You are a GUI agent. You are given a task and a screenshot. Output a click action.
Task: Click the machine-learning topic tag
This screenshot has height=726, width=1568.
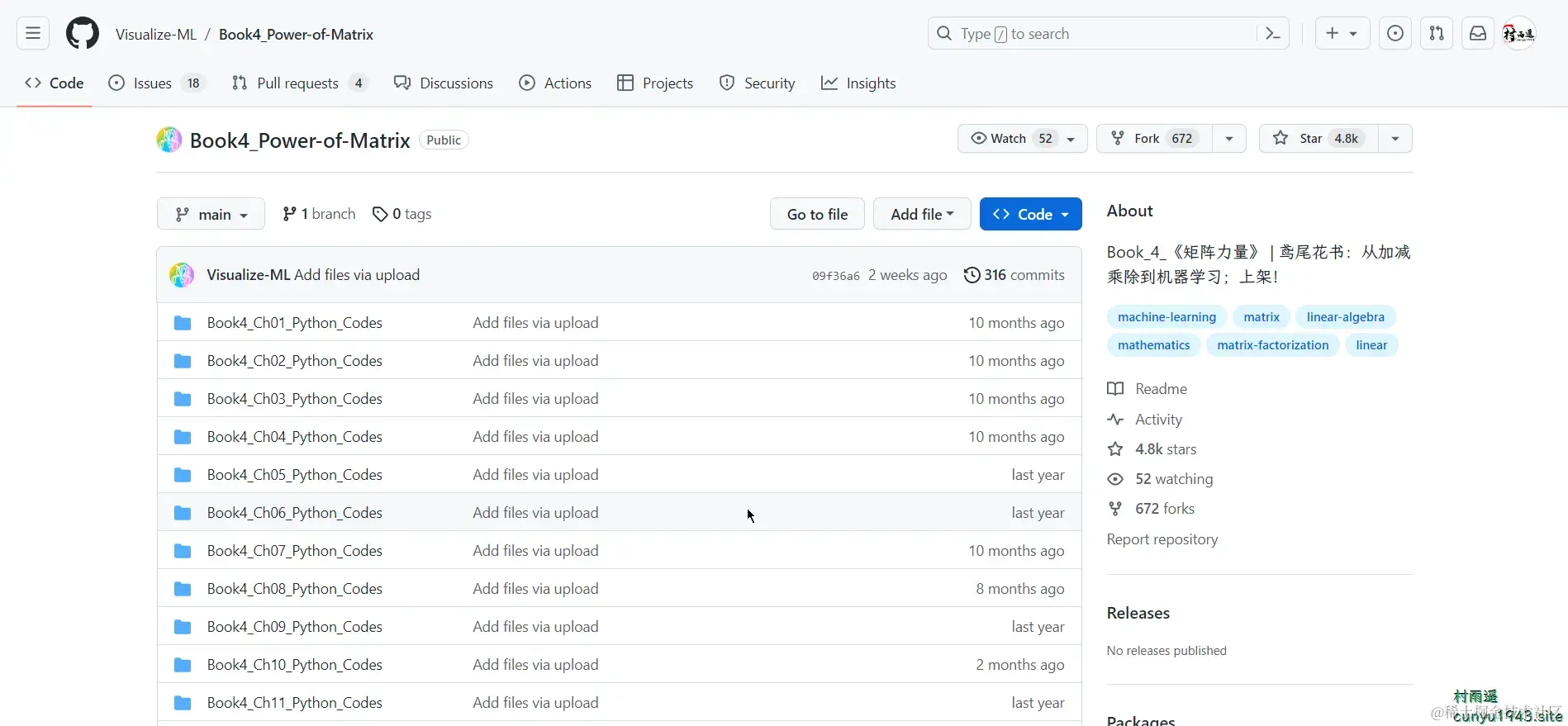(x=1166, y=317)
